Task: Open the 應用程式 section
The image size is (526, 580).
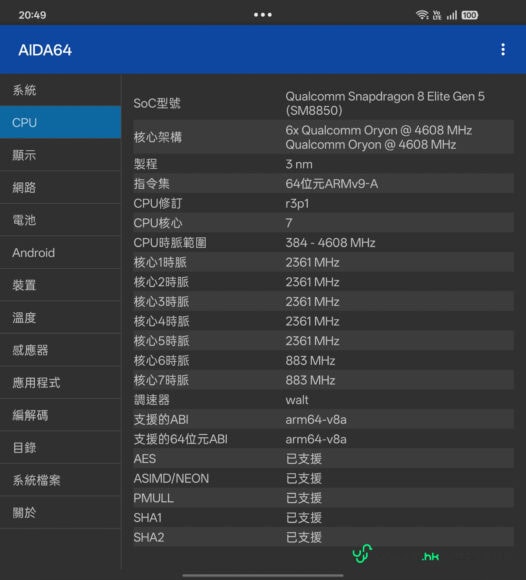Action: point(60,383)
